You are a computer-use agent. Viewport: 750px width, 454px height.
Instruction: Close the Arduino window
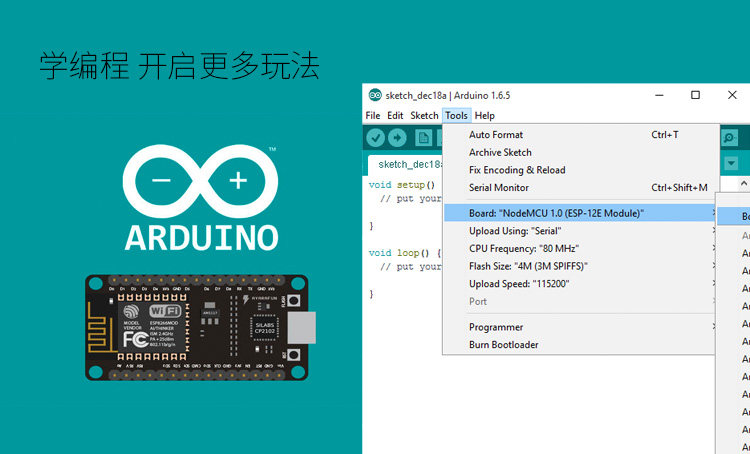click(x=732, y=95)
